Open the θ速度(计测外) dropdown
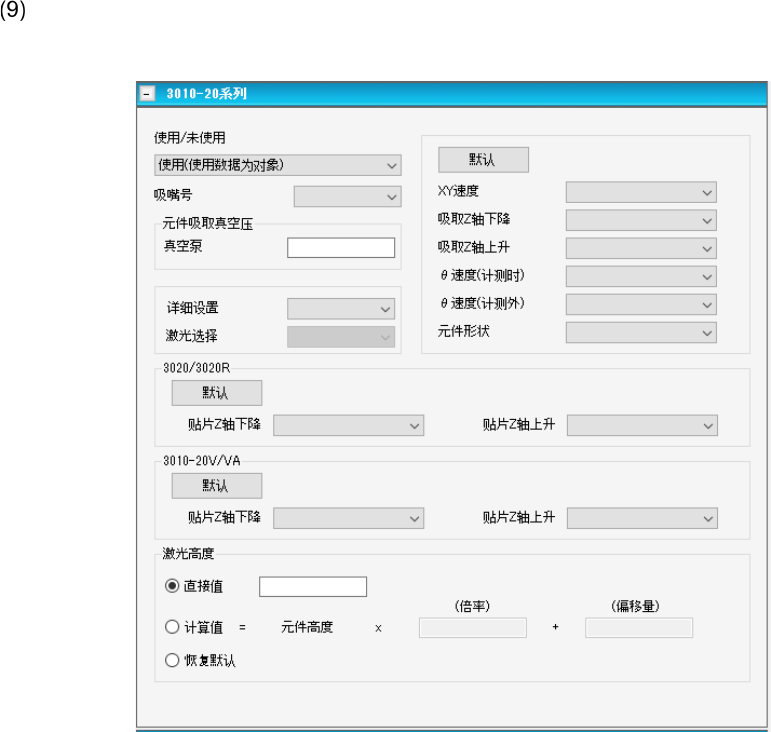 point(641,304)
